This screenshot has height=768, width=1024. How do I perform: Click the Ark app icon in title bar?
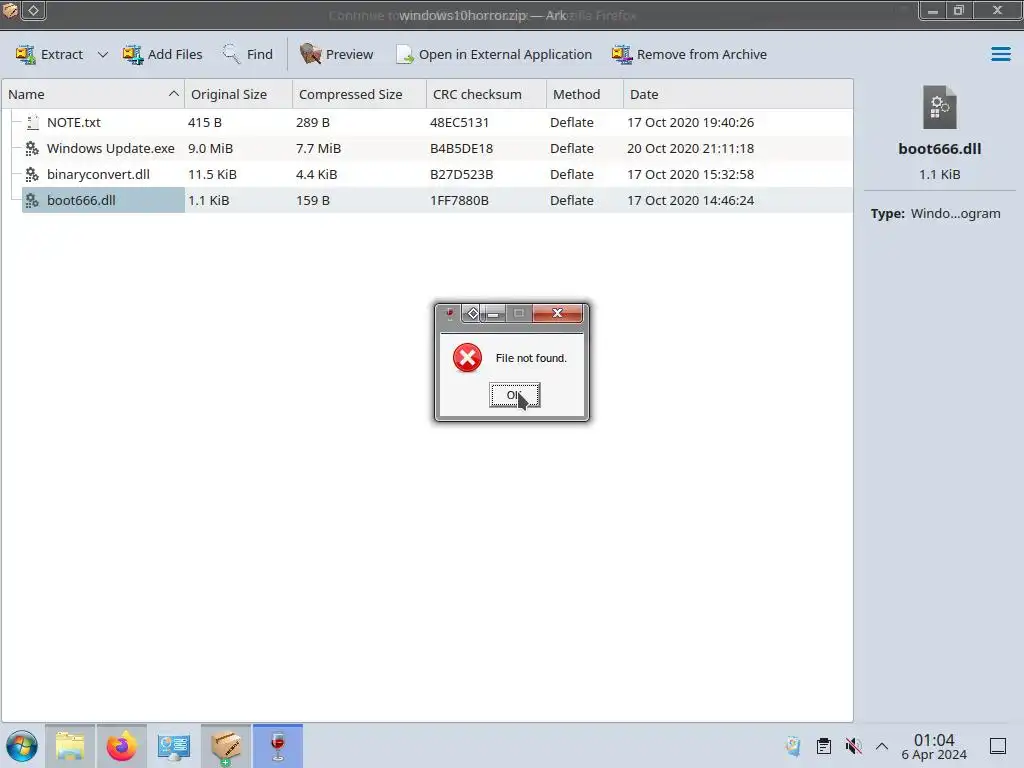[10, 10]
